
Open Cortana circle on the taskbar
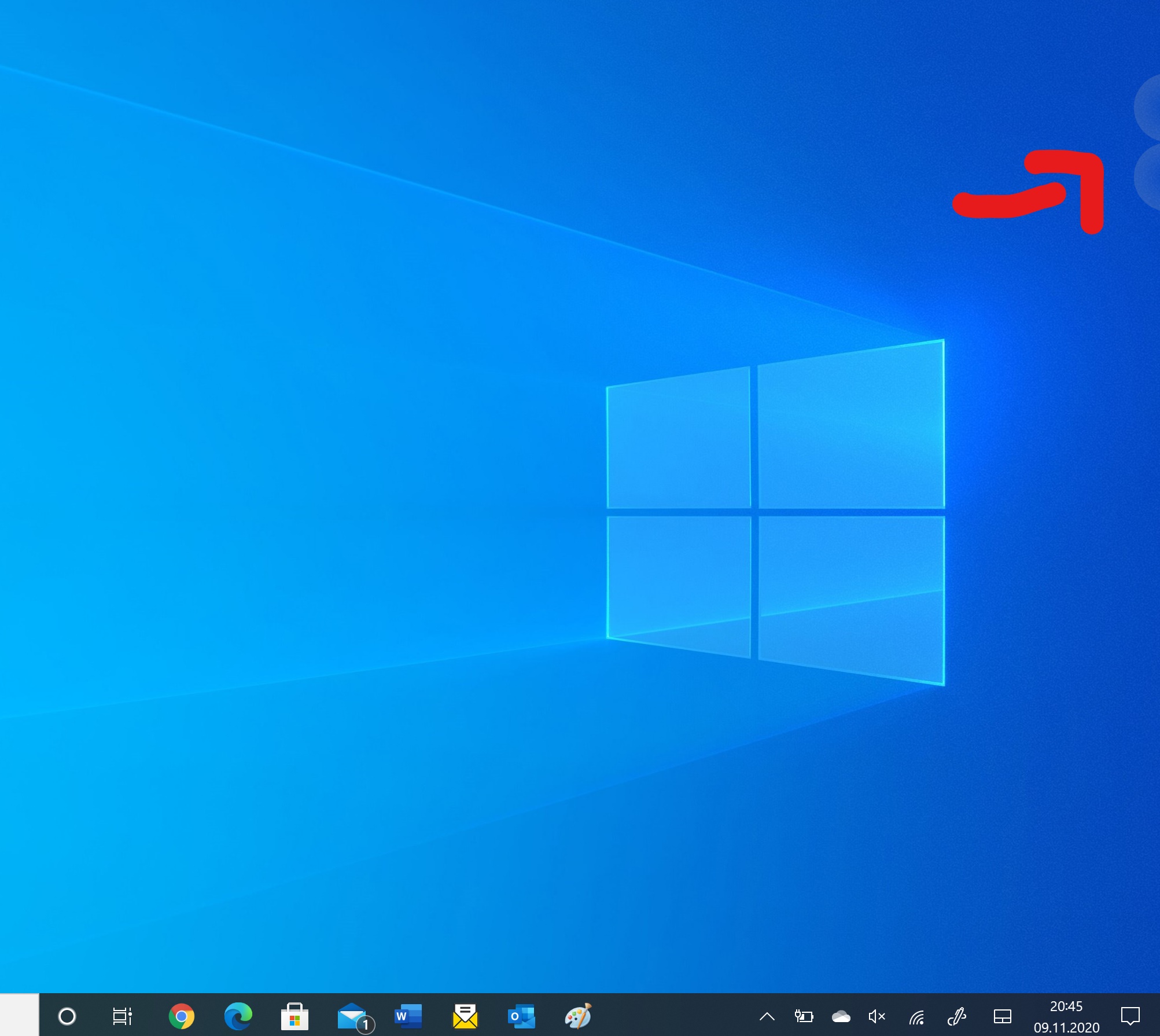pos(67,1016)
